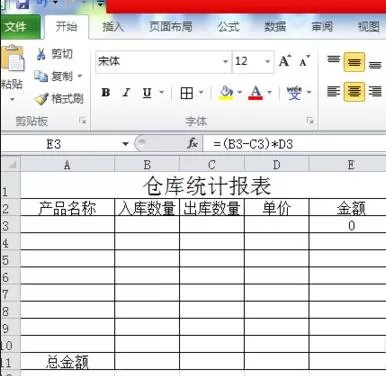The width and height of the screenshot is (386, 376).
Task: Select column A header
Action: 67,165
